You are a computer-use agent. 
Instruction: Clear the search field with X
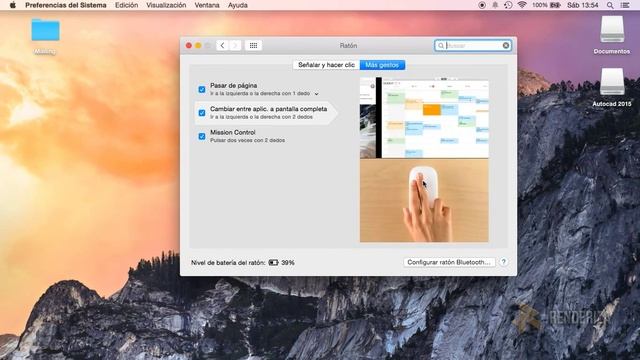click(506, 45)
